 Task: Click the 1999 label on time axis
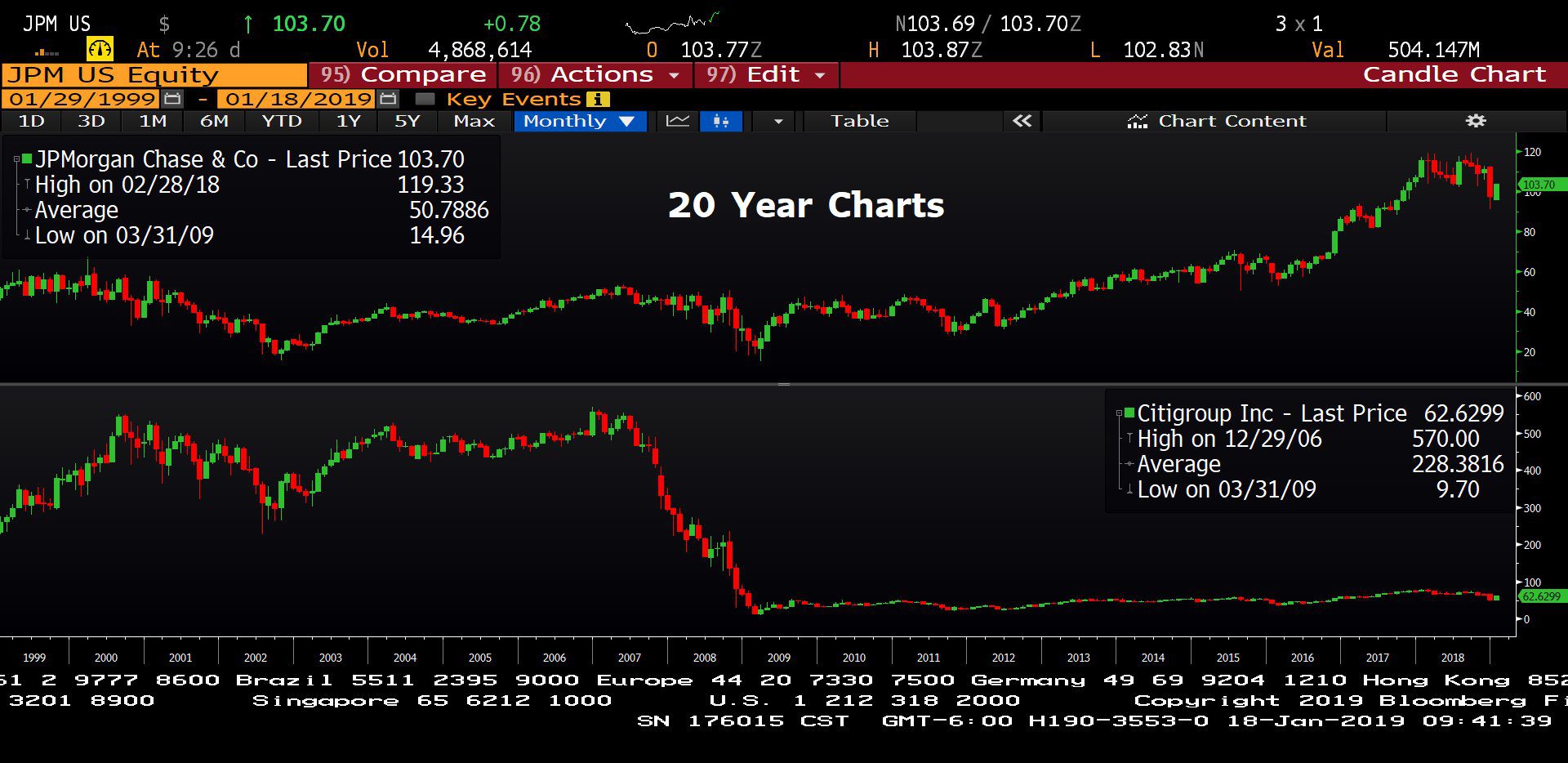[34, 658]
